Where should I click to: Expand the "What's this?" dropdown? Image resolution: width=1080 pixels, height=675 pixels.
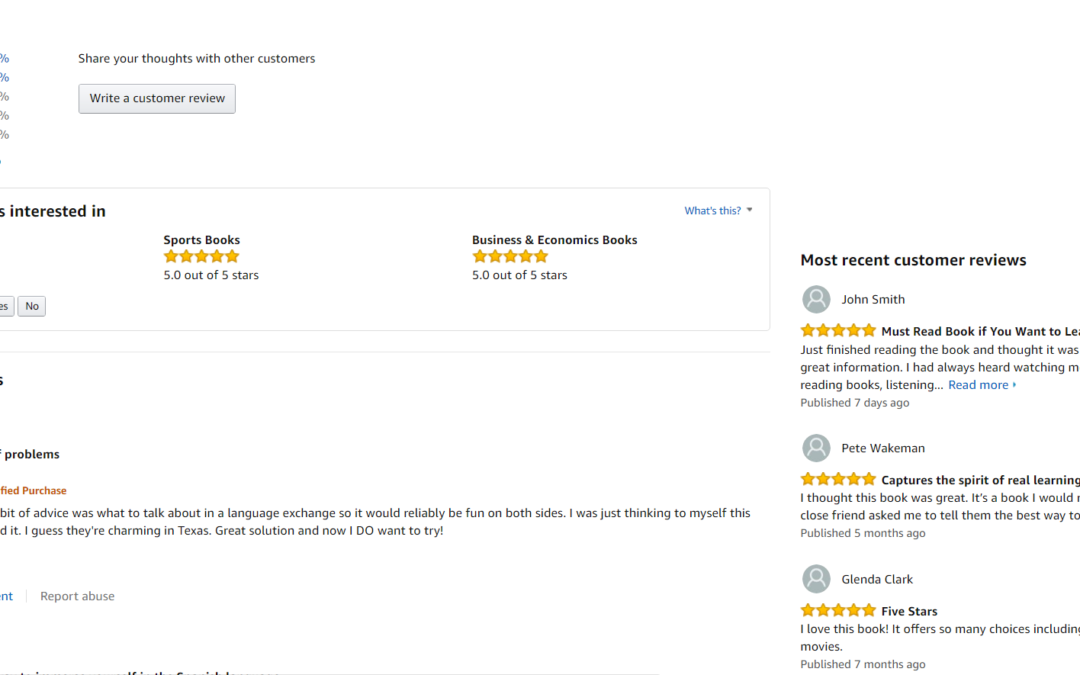click(x=718, y=211)
